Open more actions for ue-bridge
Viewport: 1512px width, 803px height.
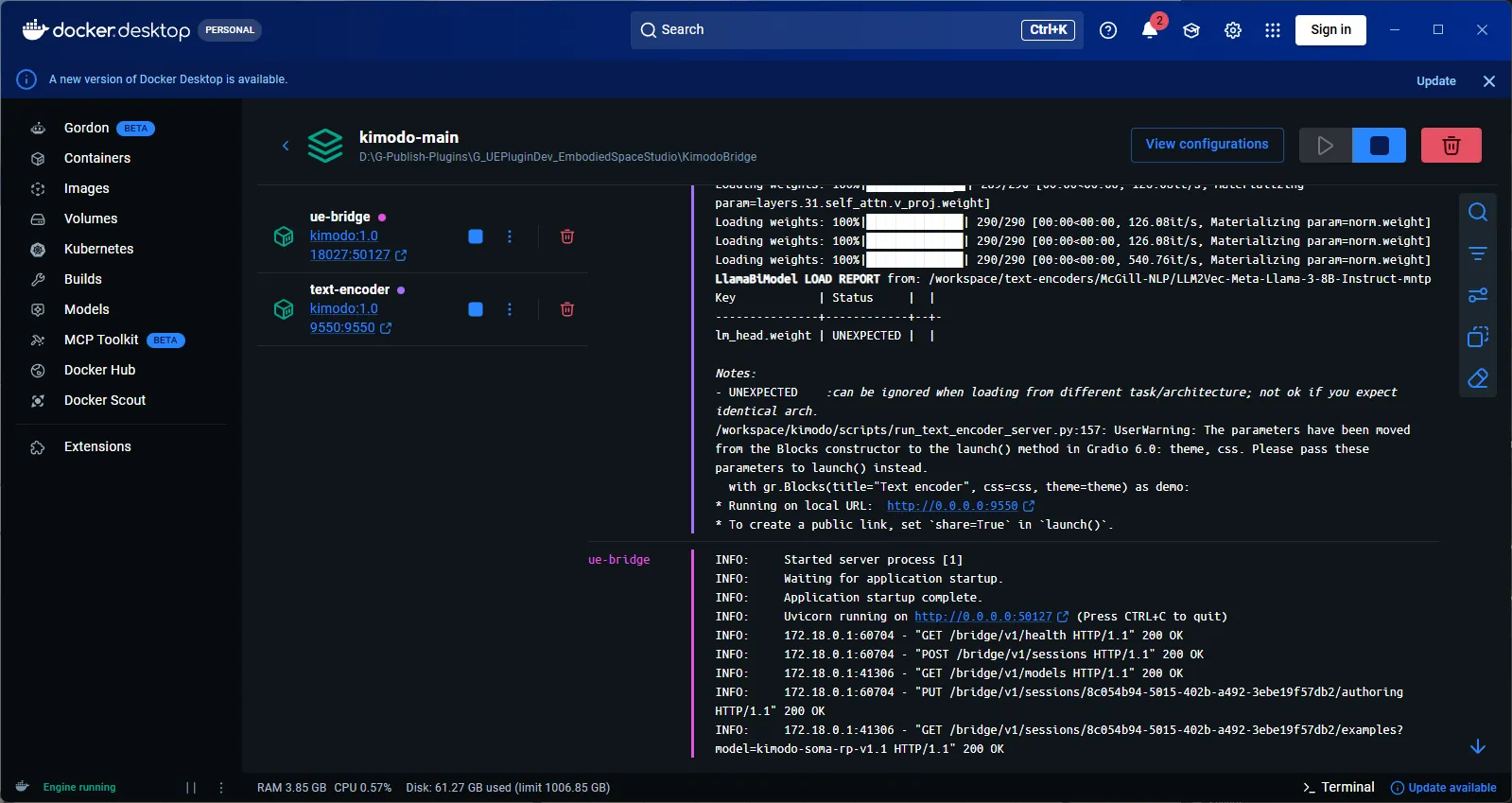click(510, 236)
